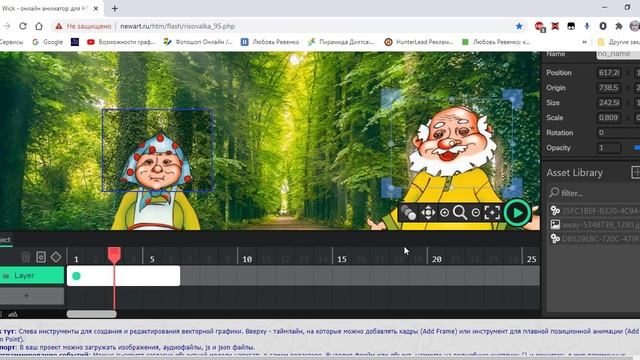Open the Фотошоп Онлайн bookmark

pyautogui.click(x=198, y=42)
